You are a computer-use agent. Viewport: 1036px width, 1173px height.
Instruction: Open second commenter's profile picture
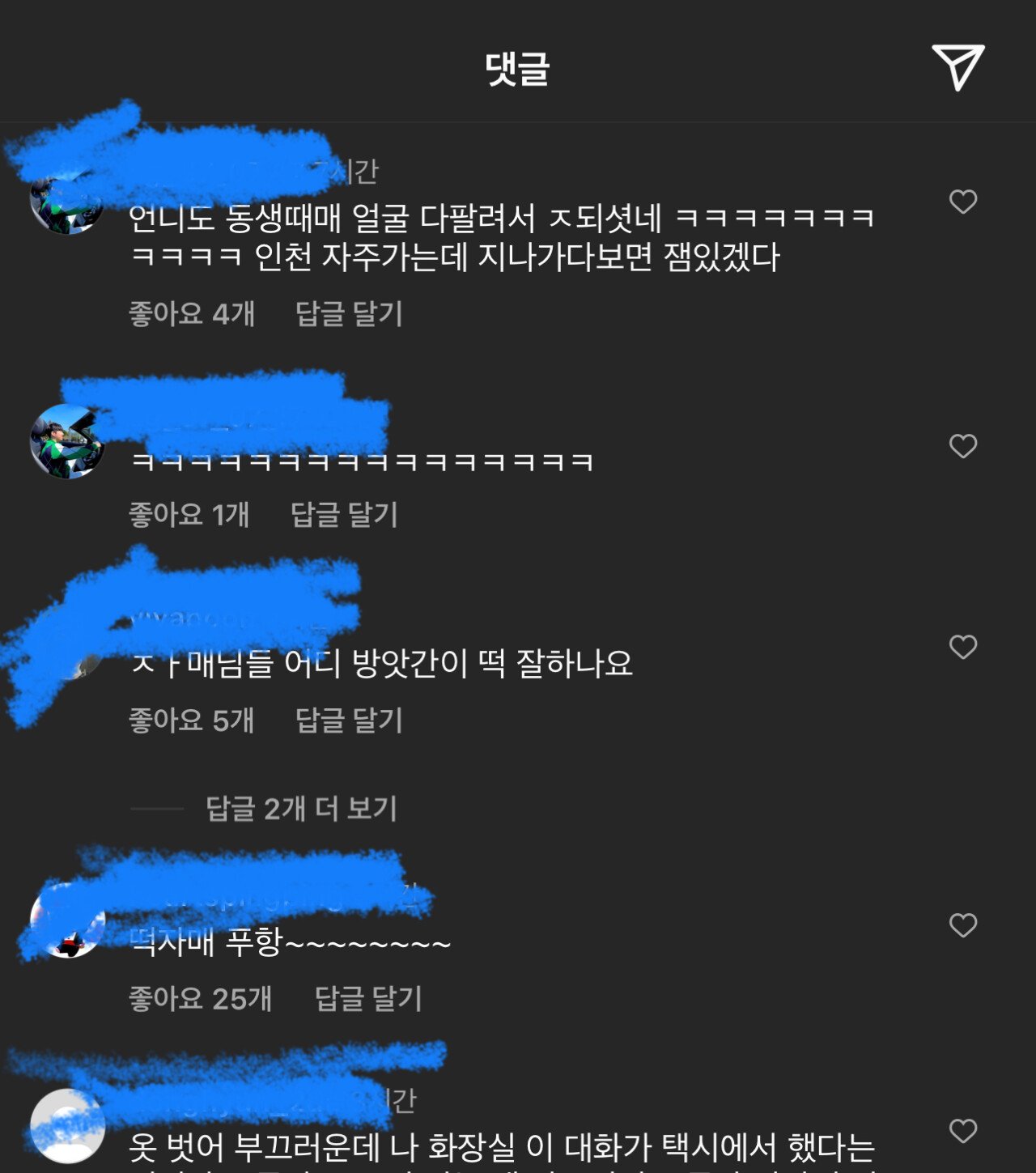tap(67, 441)
